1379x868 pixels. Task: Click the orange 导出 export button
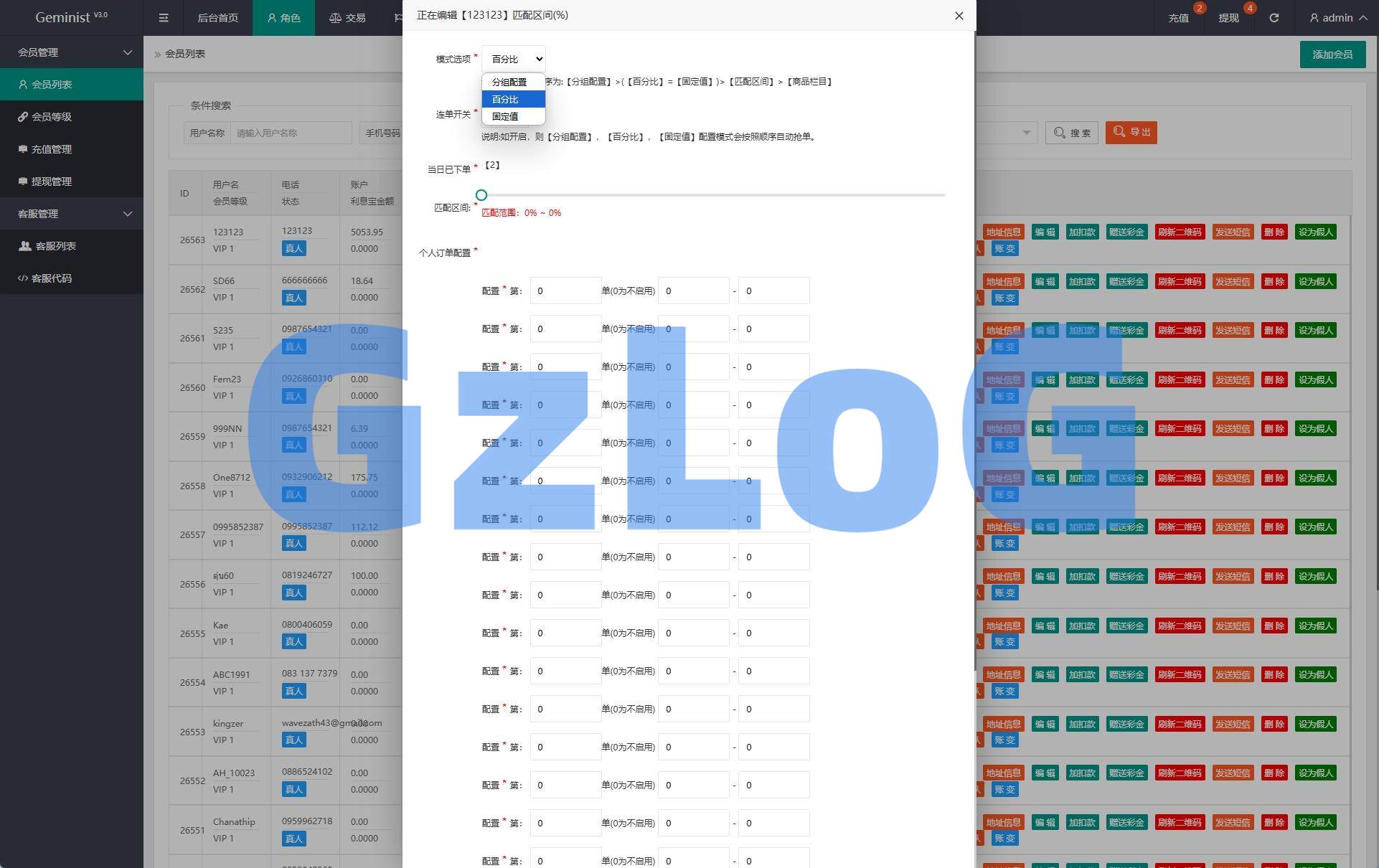1131,133
